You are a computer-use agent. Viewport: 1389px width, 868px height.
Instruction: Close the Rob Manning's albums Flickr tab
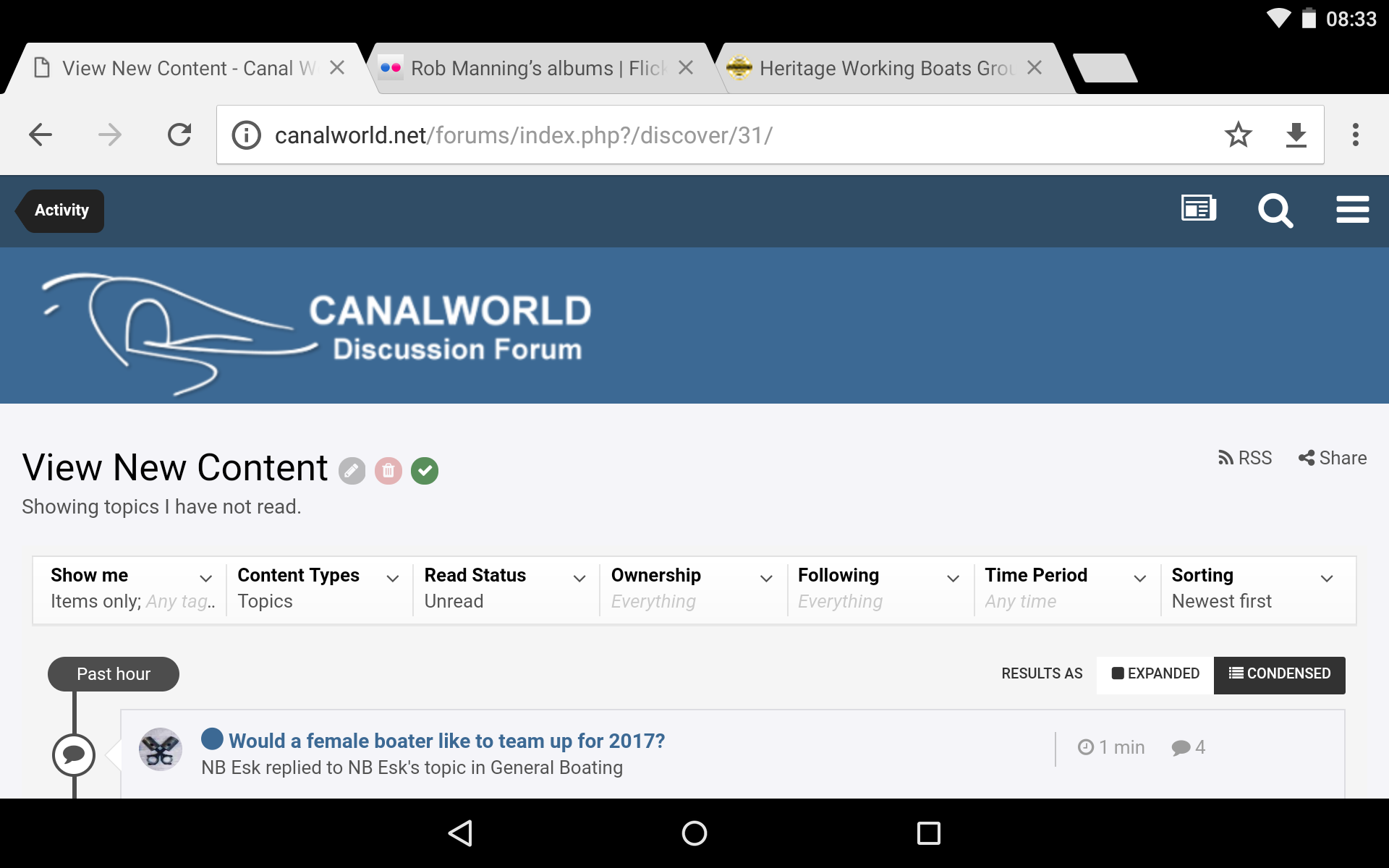[x=686, y=68]
